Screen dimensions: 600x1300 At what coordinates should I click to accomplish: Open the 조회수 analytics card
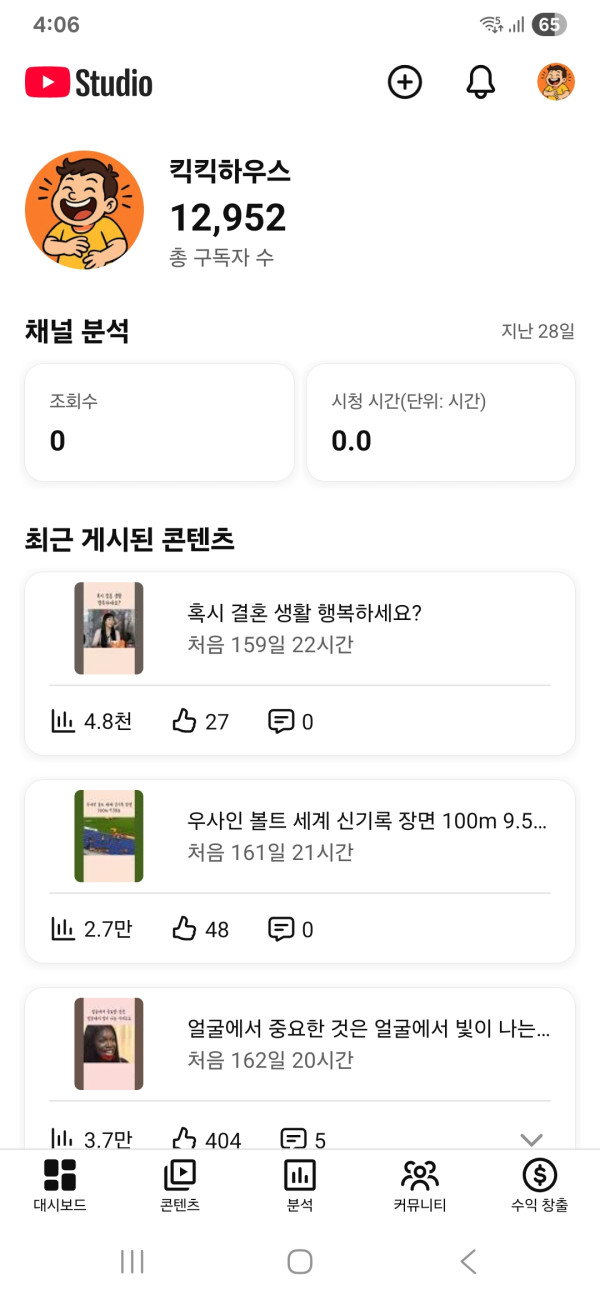click(x=159, y=422)
